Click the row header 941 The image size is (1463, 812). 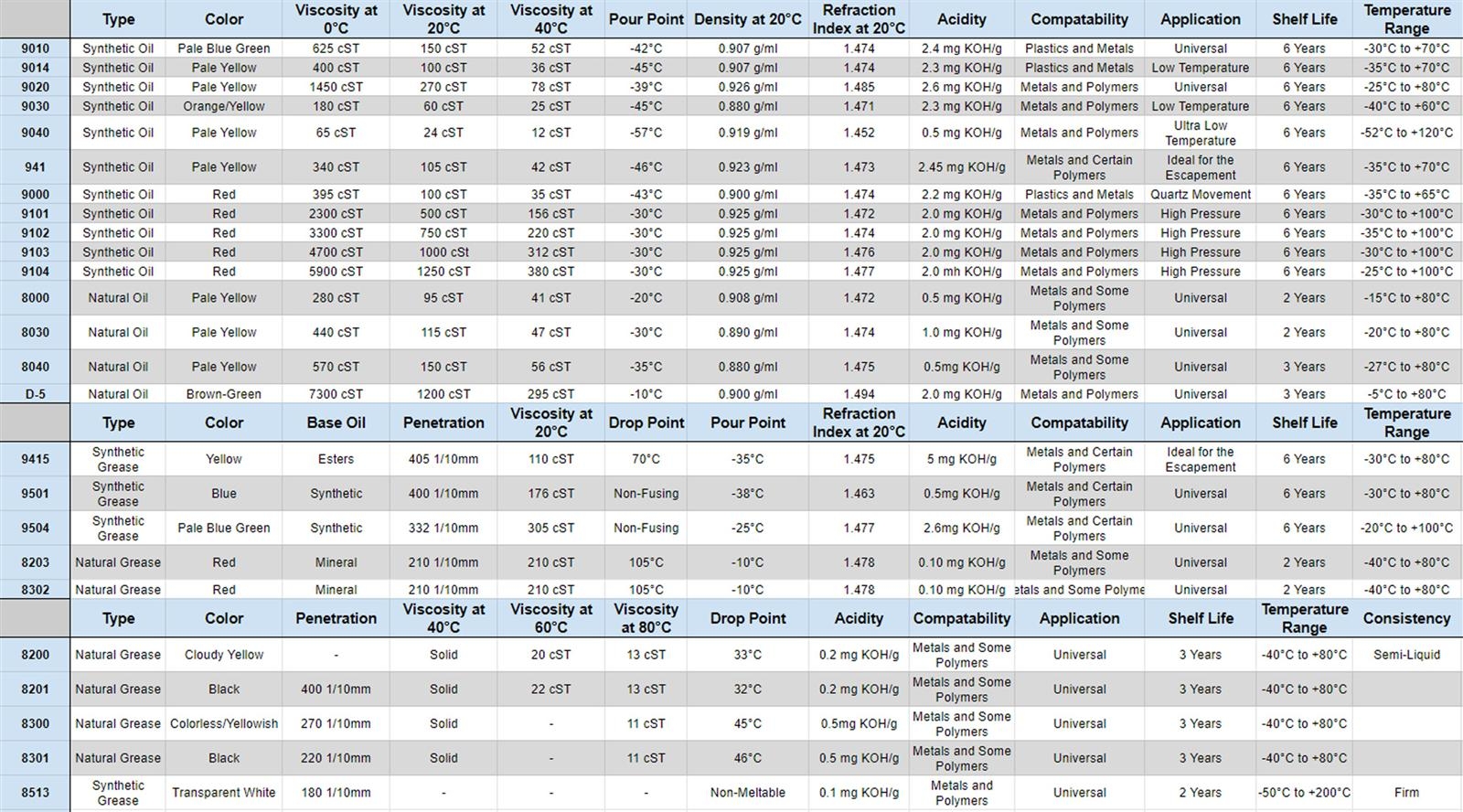coord(35,167)
